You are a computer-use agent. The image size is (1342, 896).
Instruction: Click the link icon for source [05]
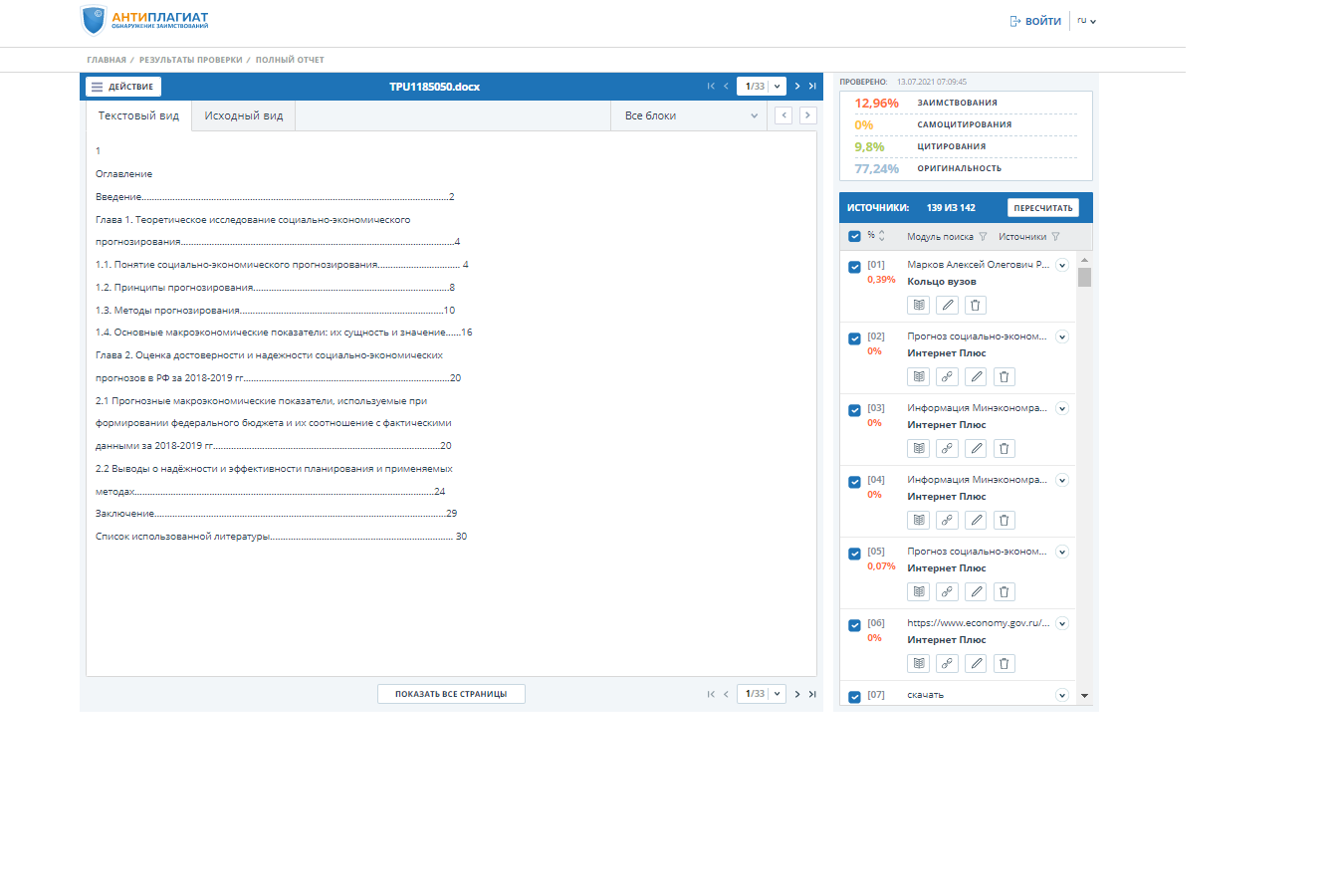pyautogui.click(x=948, y=591)
